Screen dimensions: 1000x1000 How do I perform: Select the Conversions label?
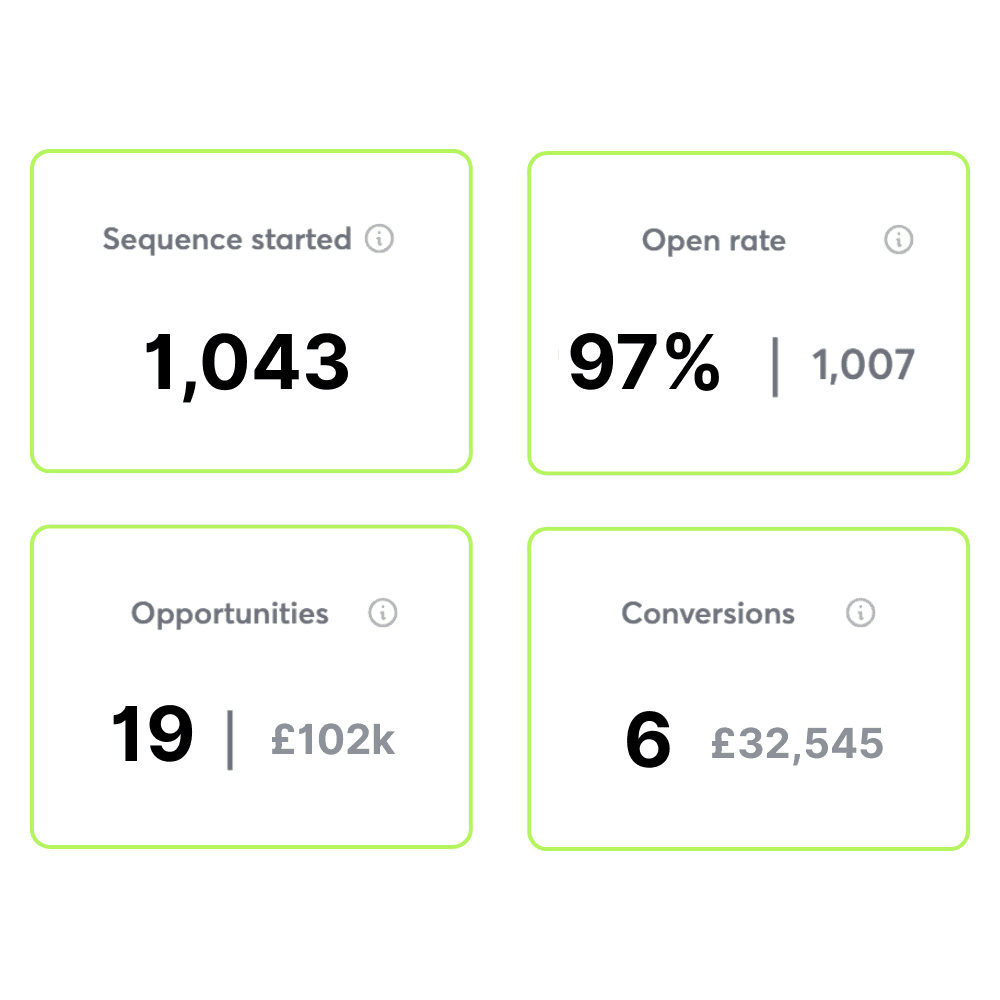(x=708, y=614)
